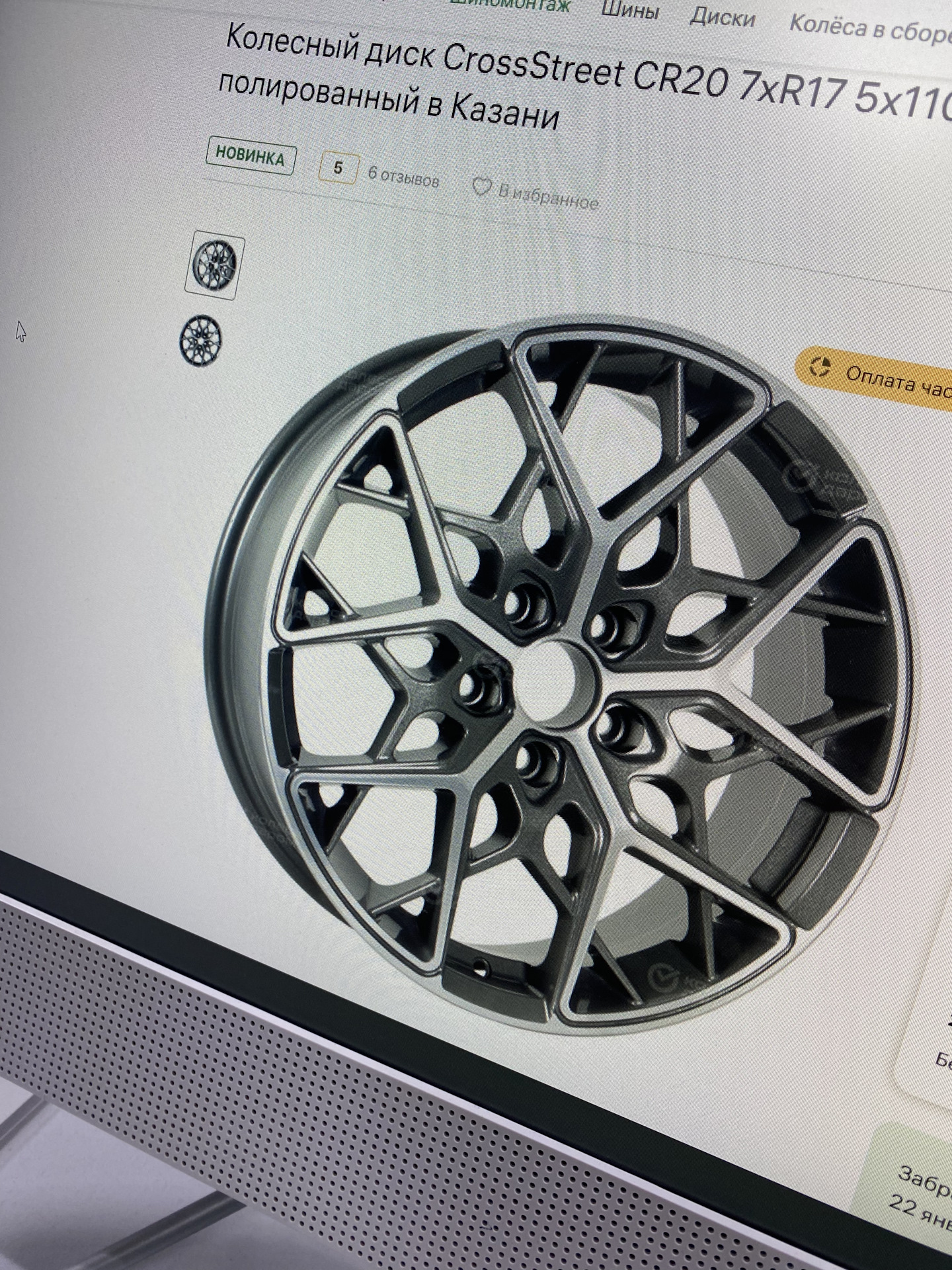The width and height of the screenshot is (952, 1270).
Task: Open the Шины menu item
Action: tap(630, 11)
